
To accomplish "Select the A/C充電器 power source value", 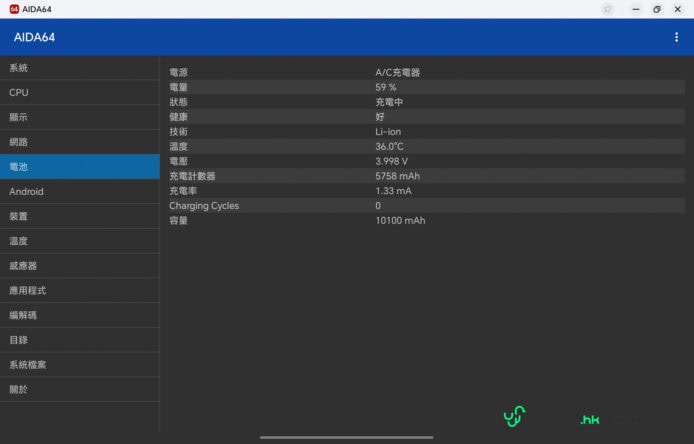I will [397, 72].
